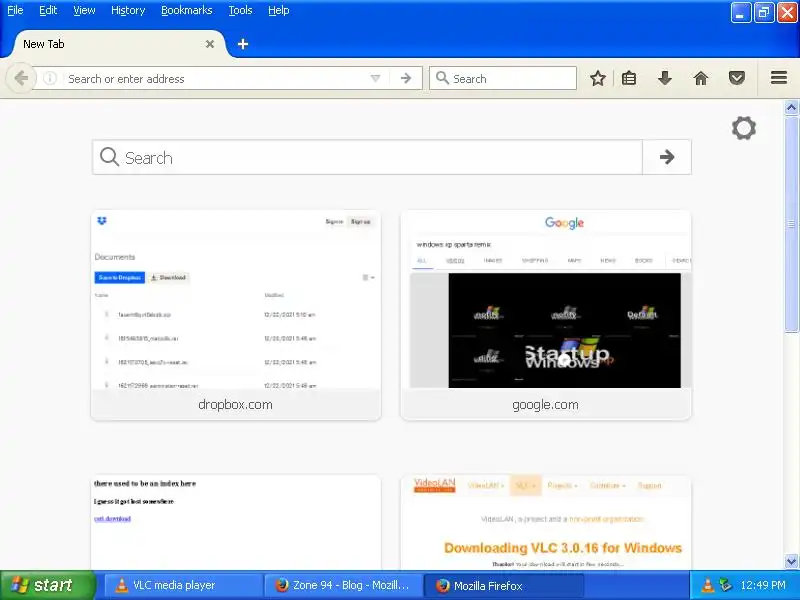Open the Help menu
The width and height of the screenshot is (800, 600).
(279, 10)
